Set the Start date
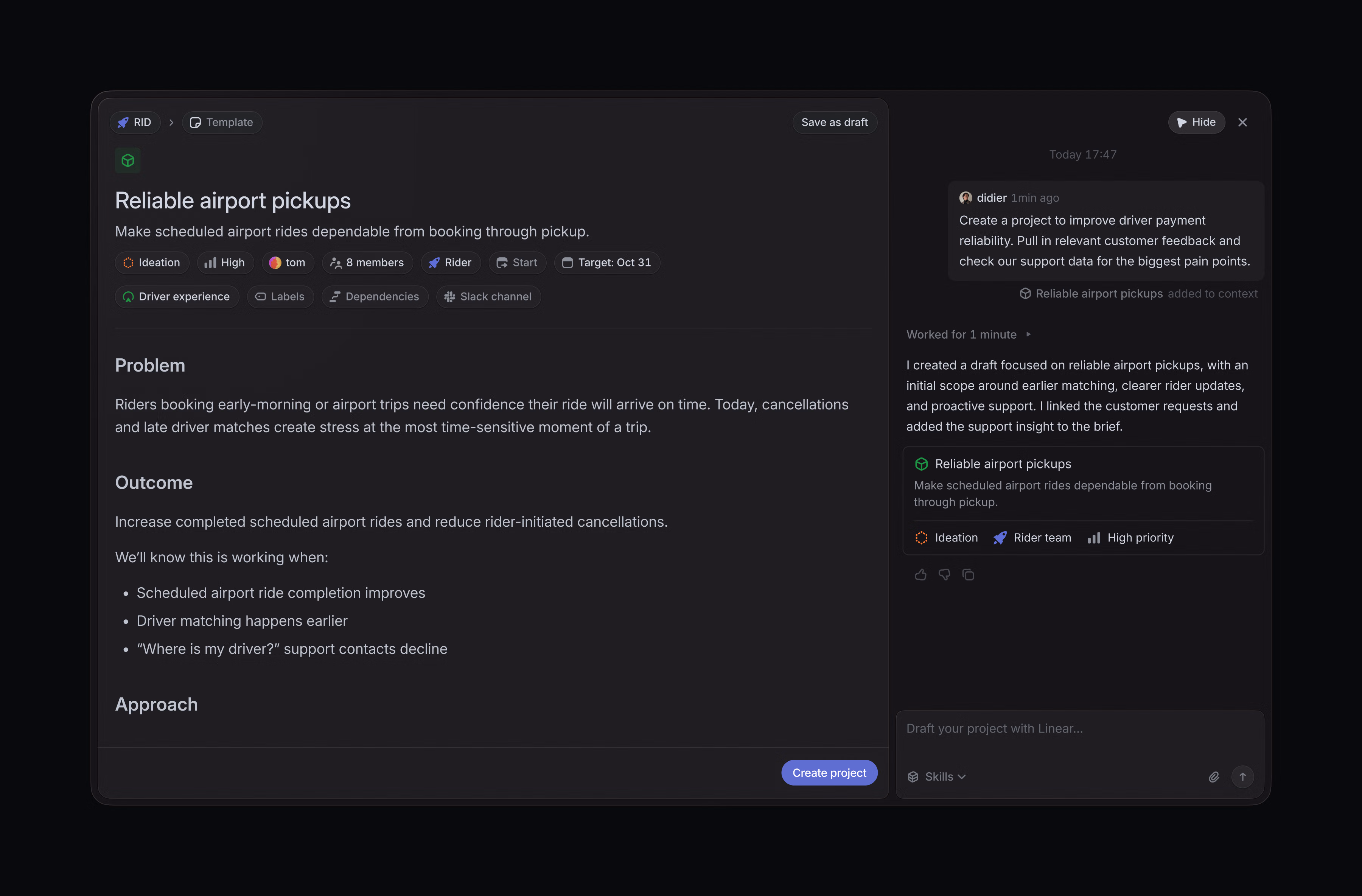The image size is (1362, 896). point(517,263)
